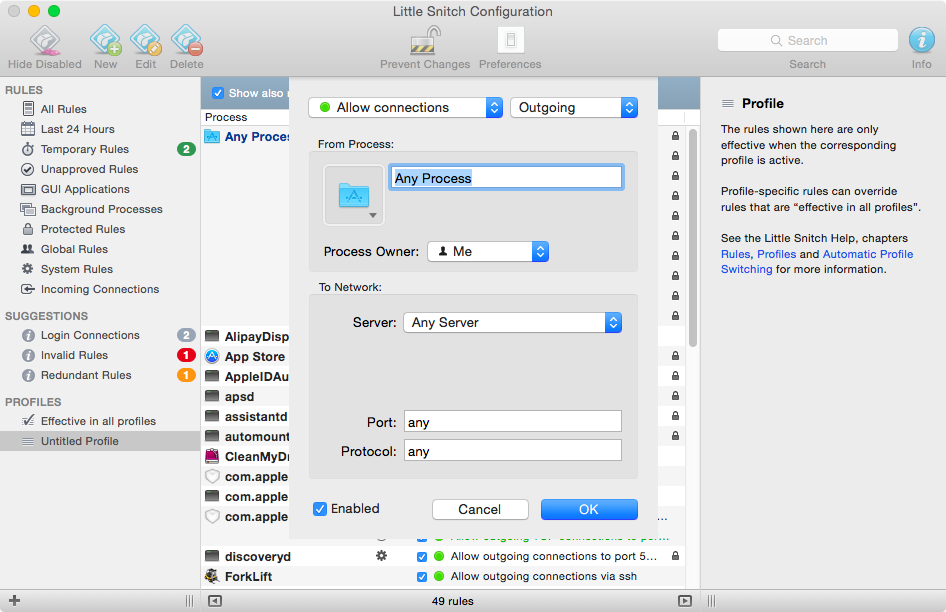The height and width of the screenshot is (612, 946).
Task: Click the CleanMyDrive app icon in list
Action: pyautogui.click(x=212, y=456)
